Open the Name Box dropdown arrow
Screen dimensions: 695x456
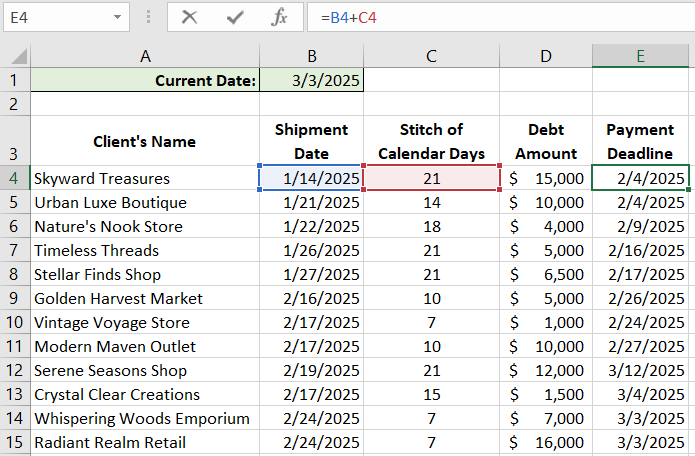tap(117, 17)
